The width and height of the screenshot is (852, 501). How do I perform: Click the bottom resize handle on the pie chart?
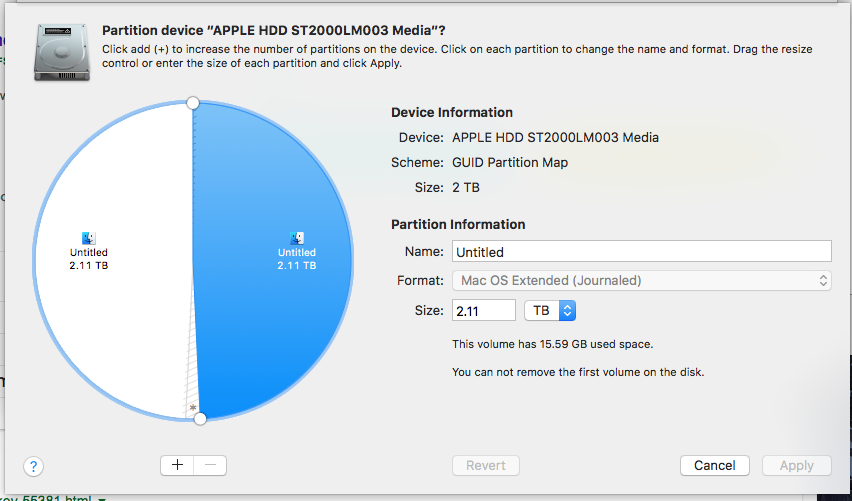tap(199, 417)
